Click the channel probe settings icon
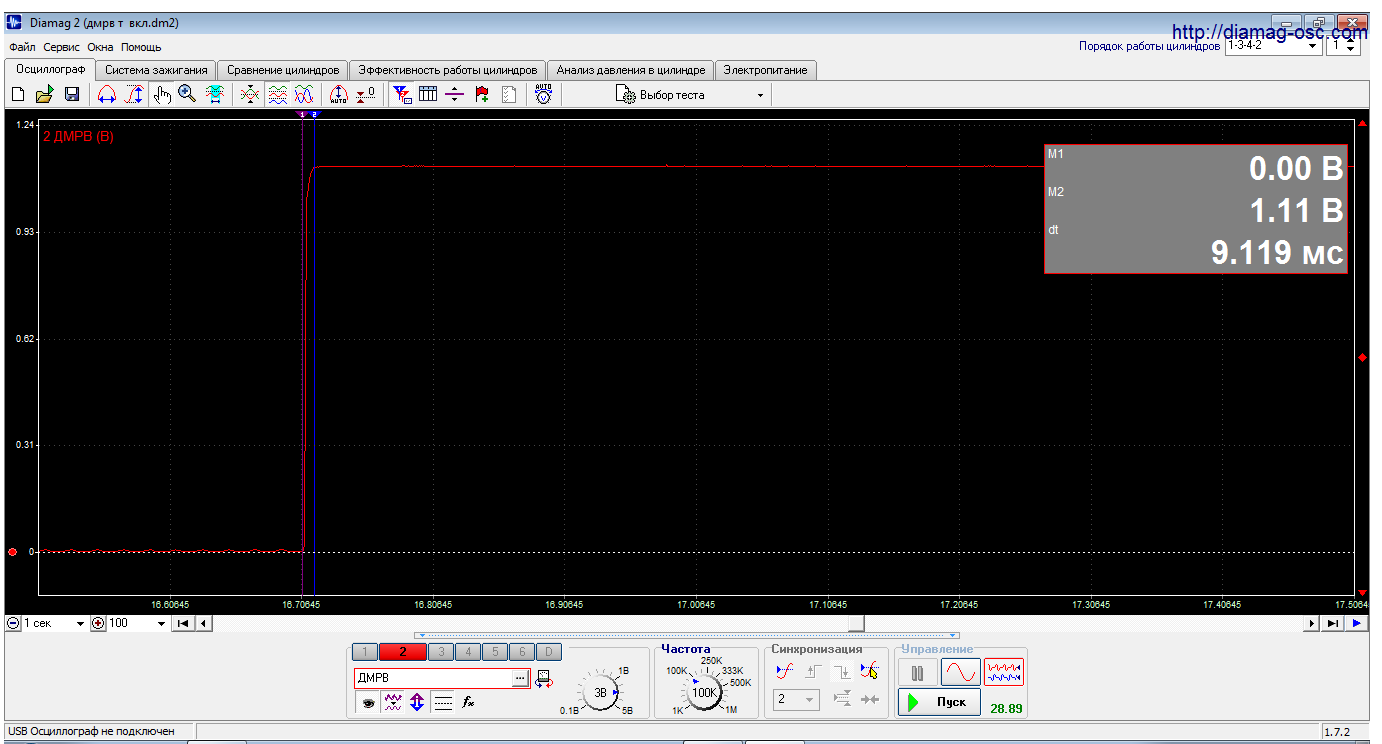The width and height of the screenshot is (1382, 744). (x=544, y=678)
